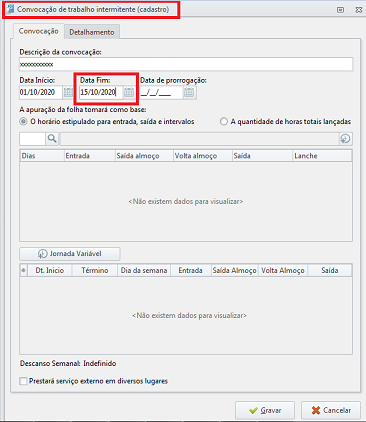
Task: Click the Saída Almoço header in lower grid
Action: pos(235,270)
